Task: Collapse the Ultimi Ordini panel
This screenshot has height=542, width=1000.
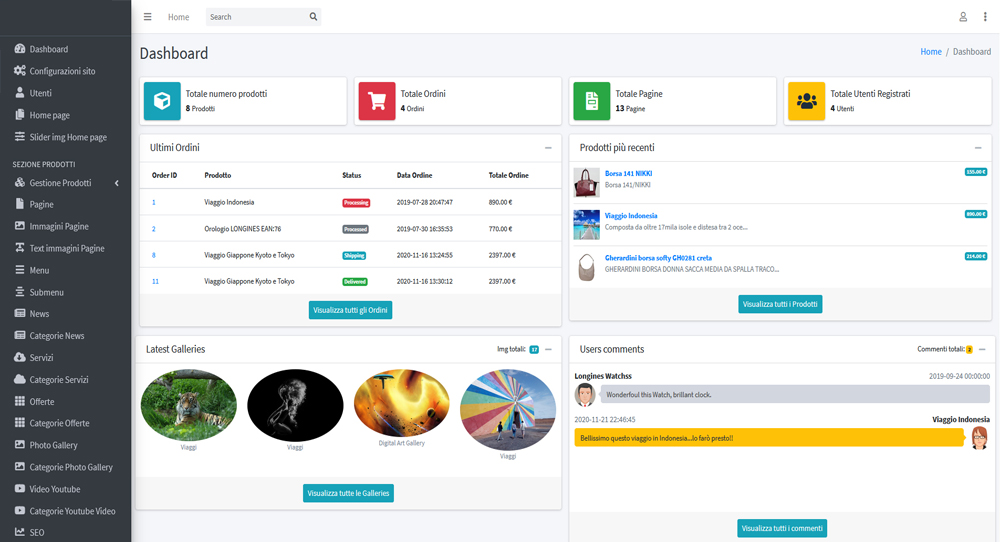Action: [x=548, y=148]
